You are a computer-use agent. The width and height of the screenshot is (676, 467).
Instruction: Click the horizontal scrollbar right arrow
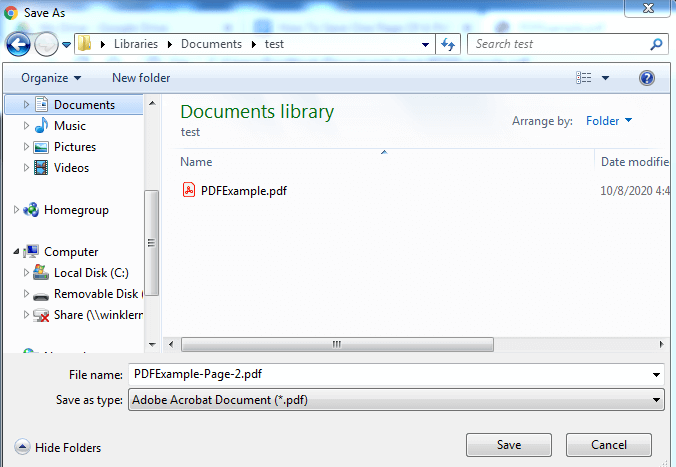click(662, 345)
